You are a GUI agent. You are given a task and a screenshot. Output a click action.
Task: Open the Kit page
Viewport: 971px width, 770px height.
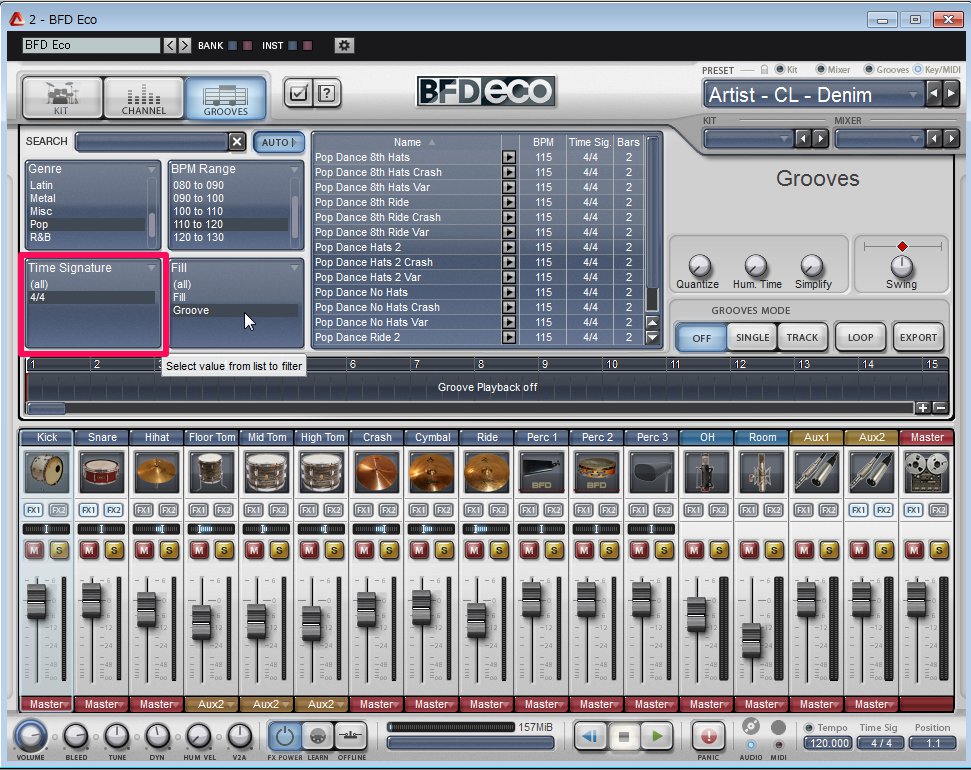point(62,97)
